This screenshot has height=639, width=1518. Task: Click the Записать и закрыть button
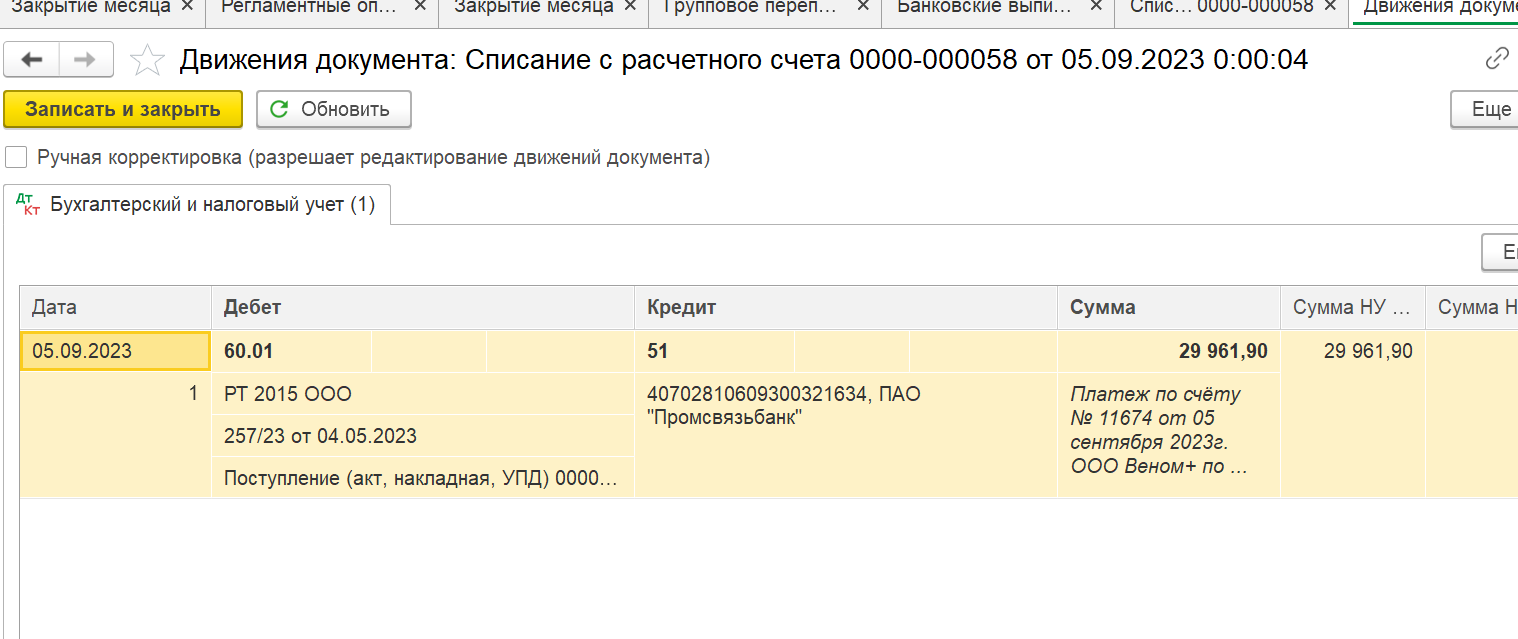pos(123,110)
